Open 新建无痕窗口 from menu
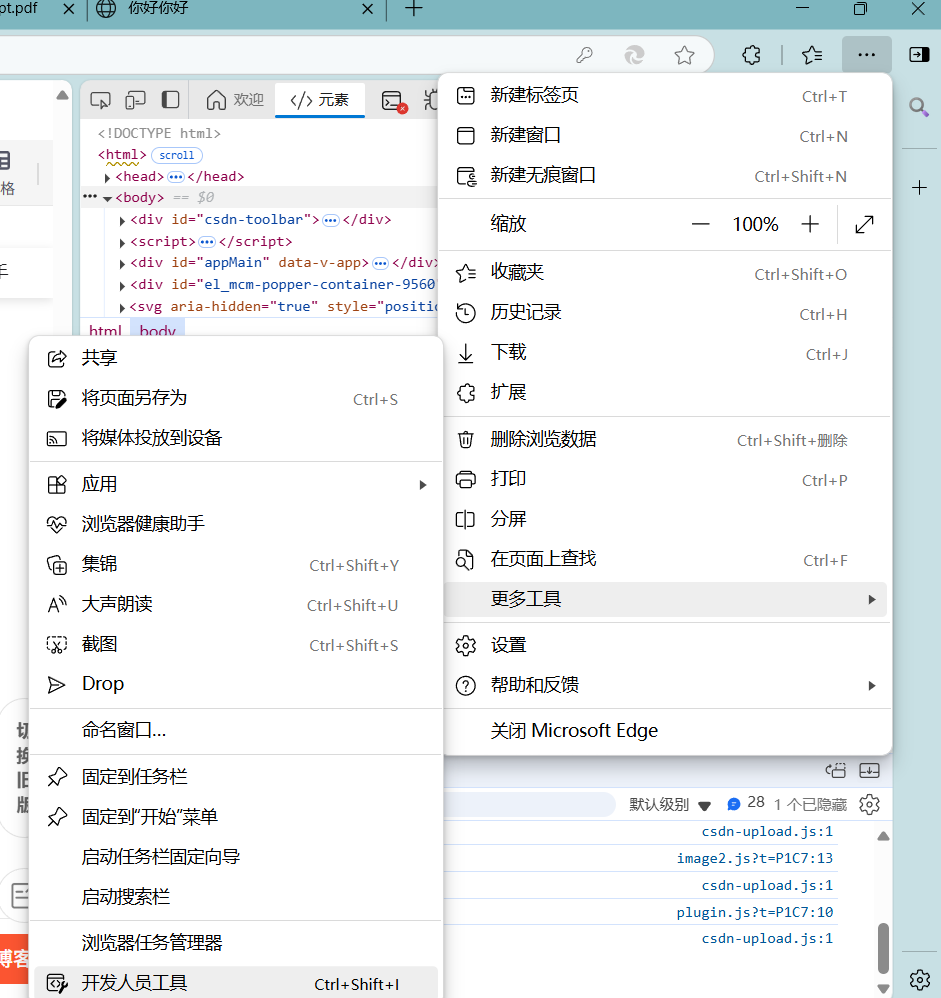Image resolution: width=941 pixels, height=998 pixels. pos(665,176)
